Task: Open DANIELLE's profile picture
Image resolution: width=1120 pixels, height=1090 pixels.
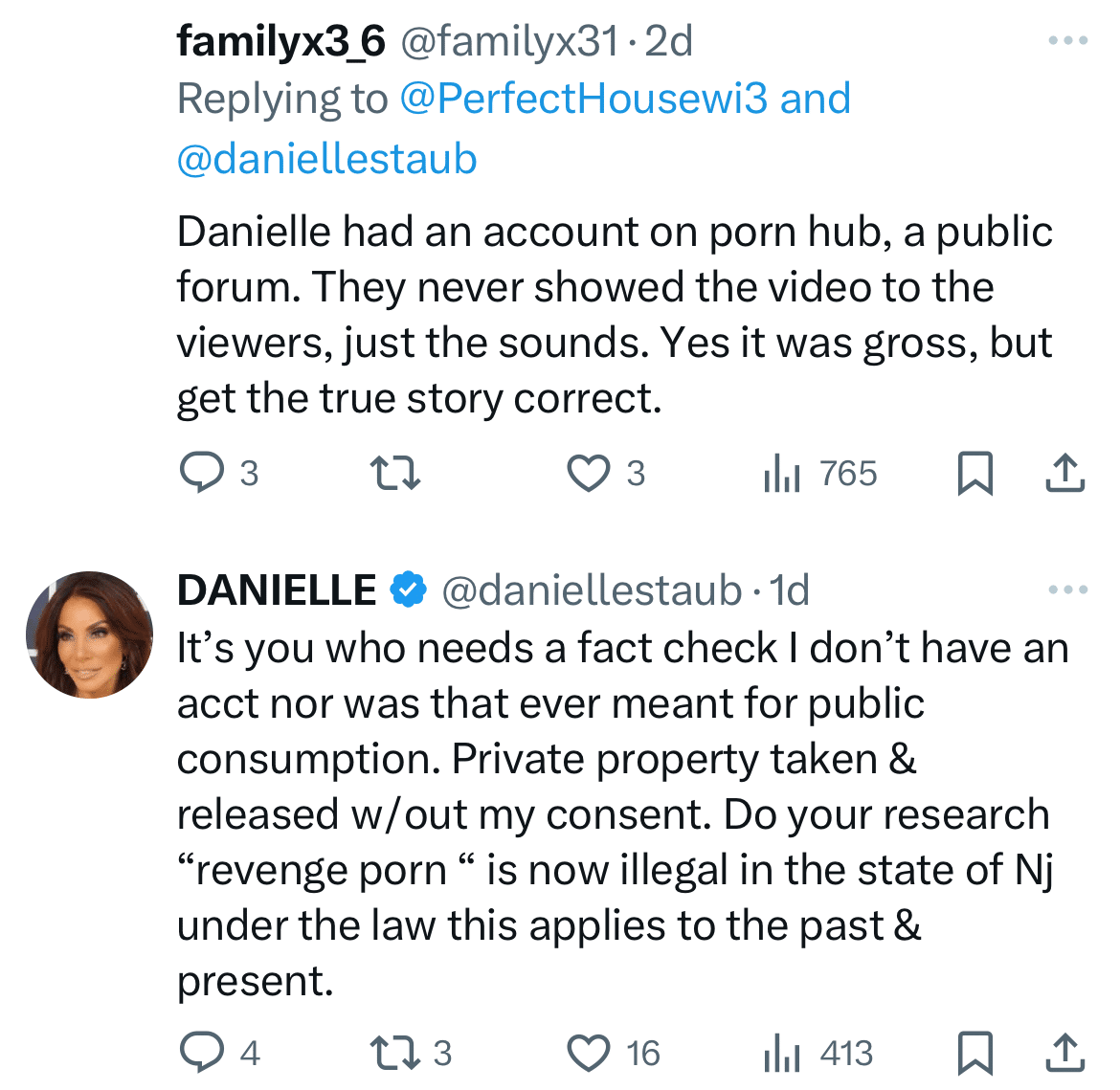Action: tap(88, 632)
